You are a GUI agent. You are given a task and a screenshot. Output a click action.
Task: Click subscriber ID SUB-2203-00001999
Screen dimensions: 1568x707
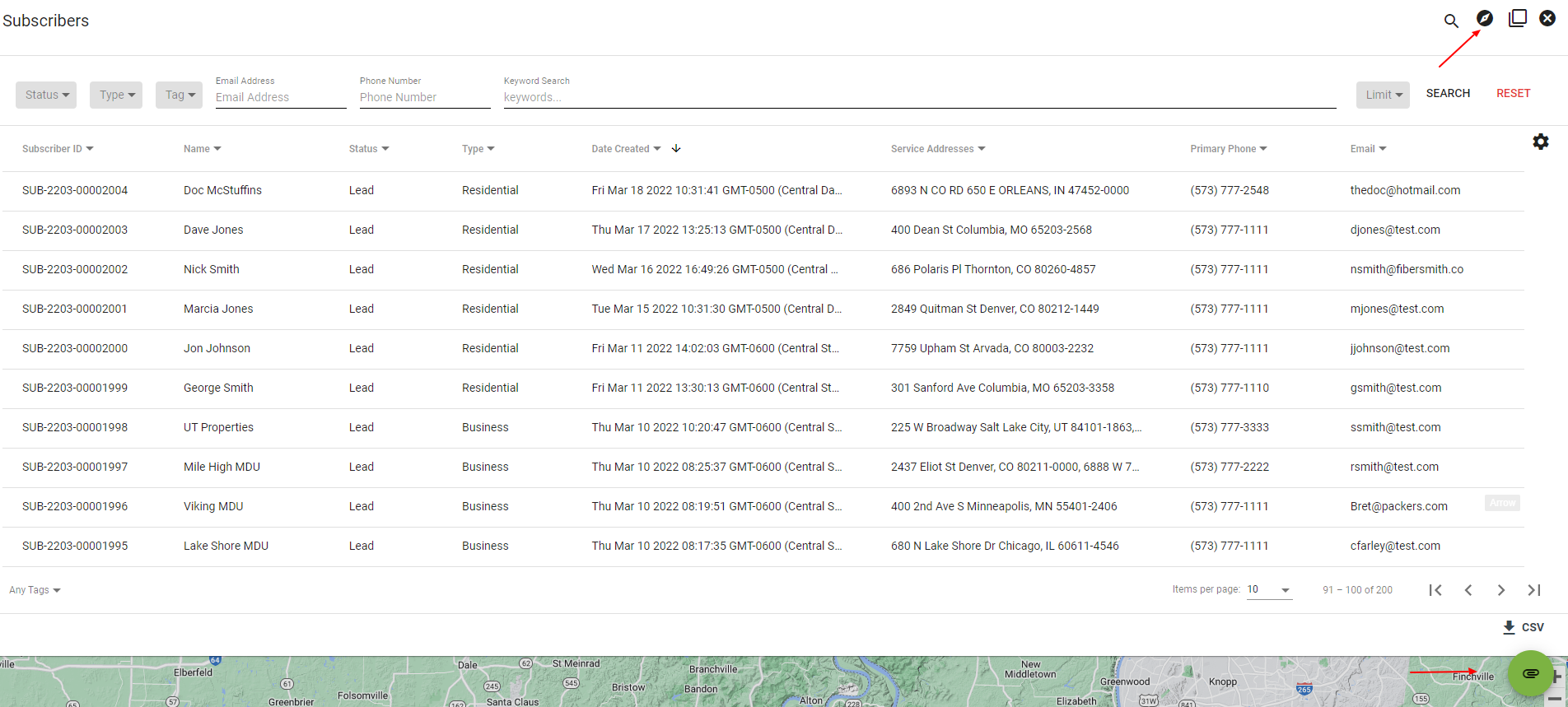75,388
